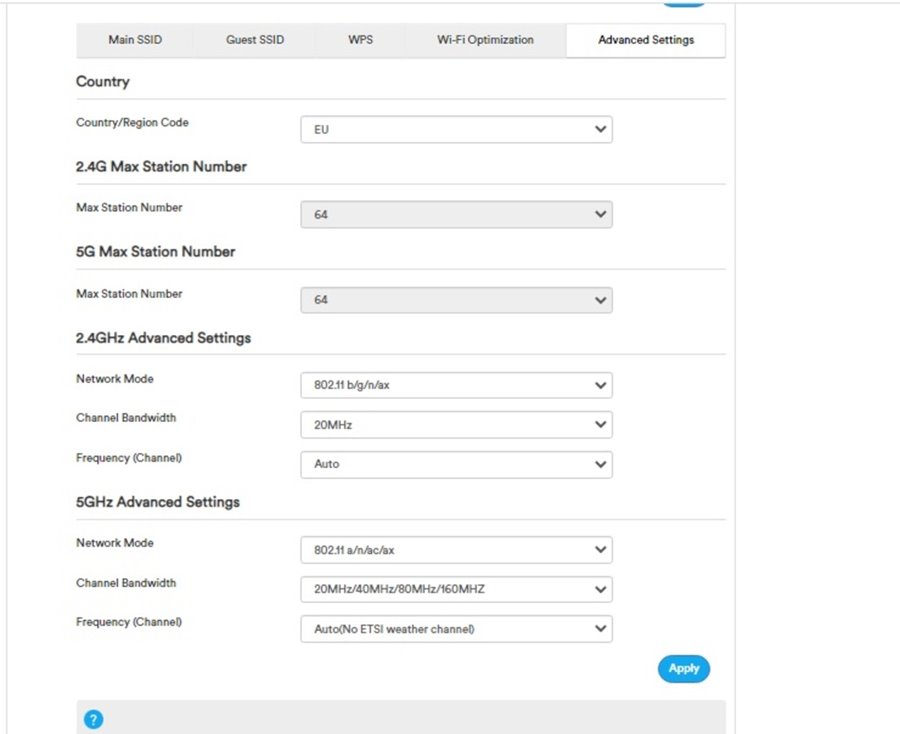The height and width of the screenshot is (734, 900).
Task: Open the Wi-Fi Optimization tab
Action: point(485,40)
